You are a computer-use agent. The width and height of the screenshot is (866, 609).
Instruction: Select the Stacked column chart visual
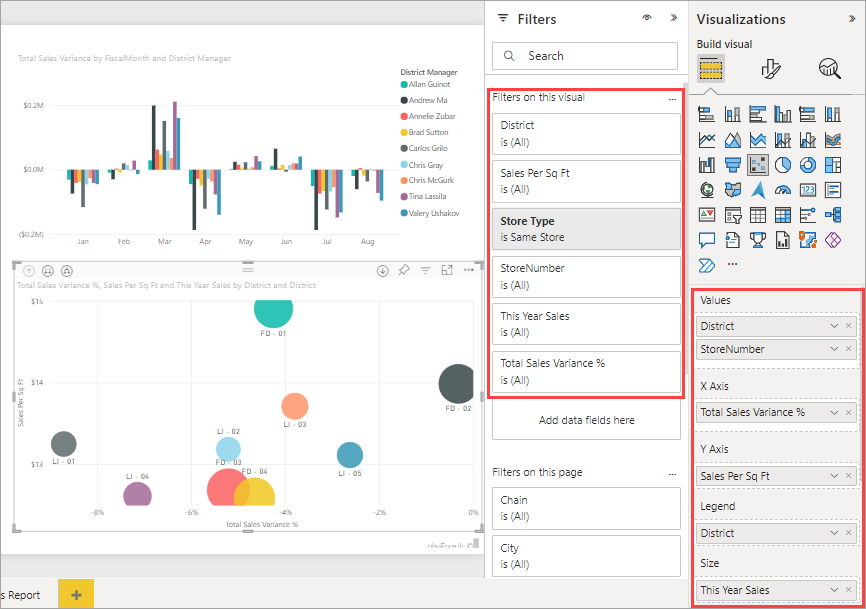pos(732,114)
